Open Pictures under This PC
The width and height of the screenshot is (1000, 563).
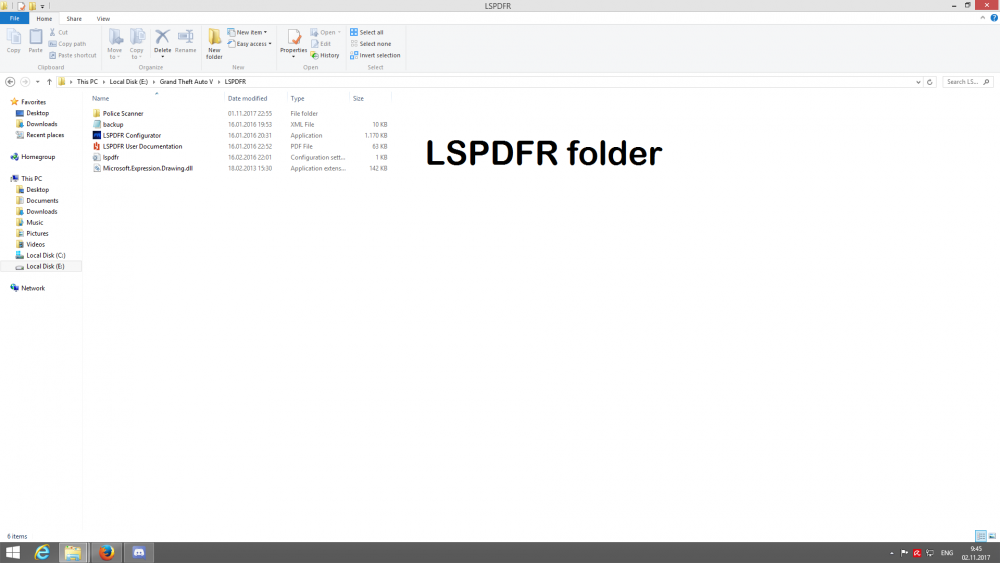[37, 233]
